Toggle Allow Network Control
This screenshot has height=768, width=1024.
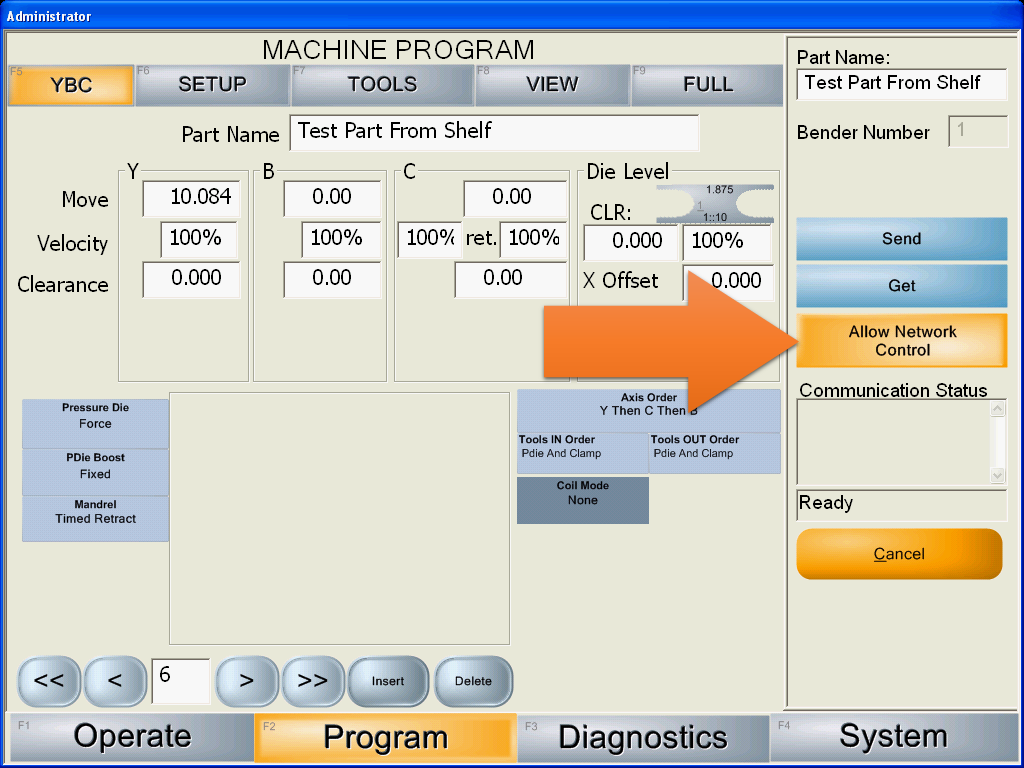tap(902, 341)
